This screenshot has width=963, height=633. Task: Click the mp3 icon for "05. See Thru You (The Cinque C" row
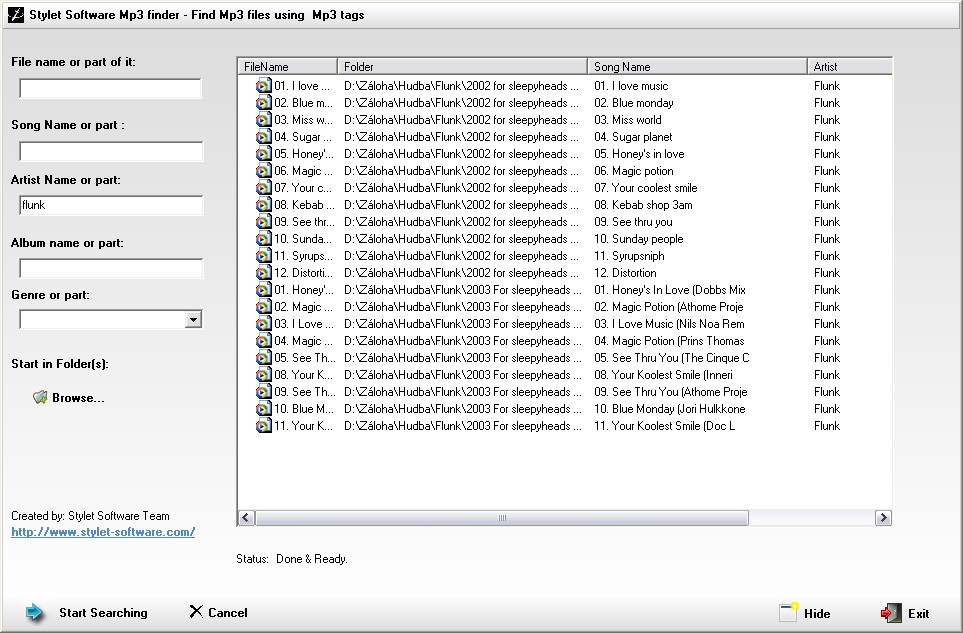coord(263,358)
